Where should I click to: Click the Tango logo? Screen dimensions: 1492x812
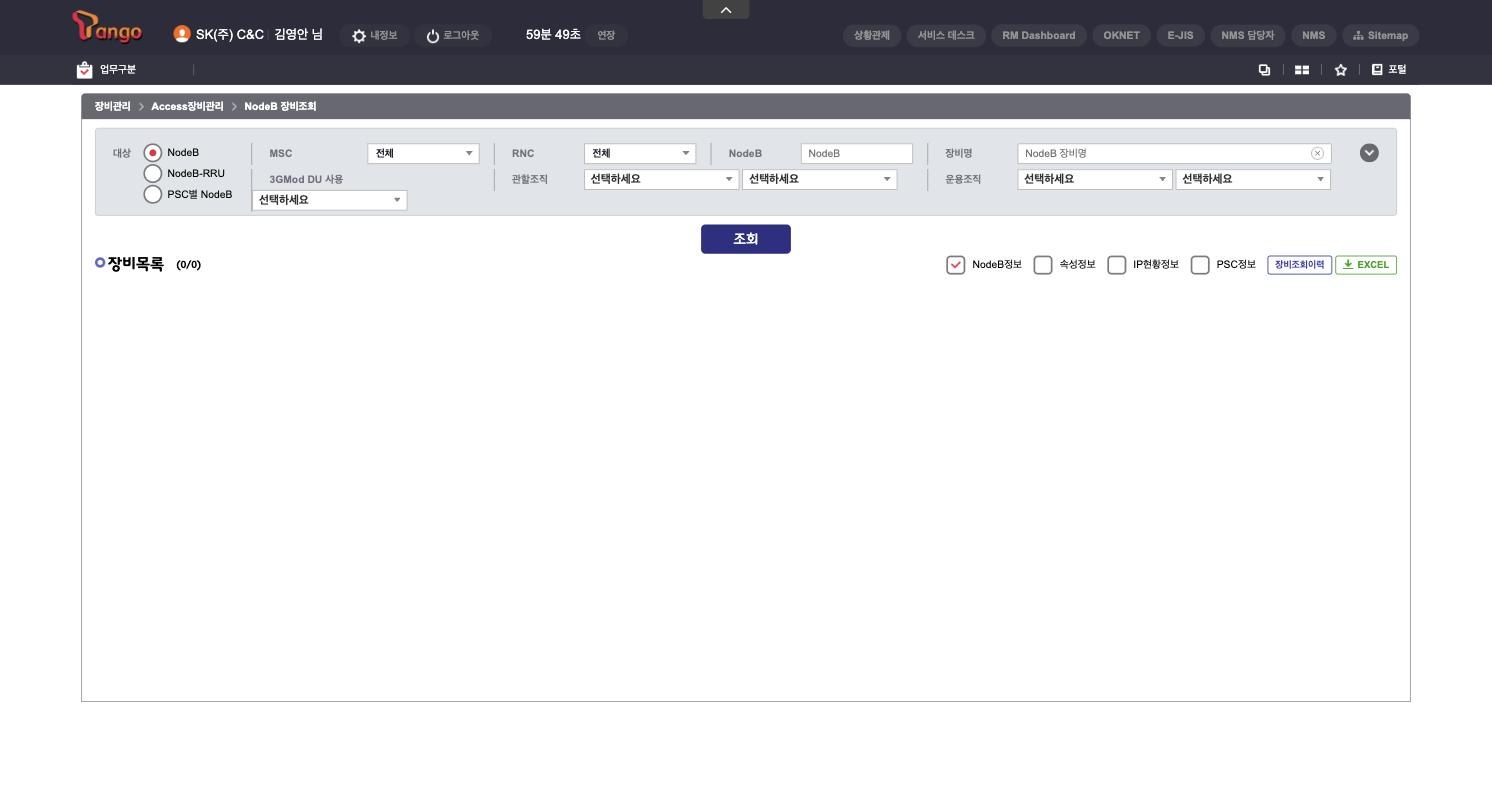(107, 28)
